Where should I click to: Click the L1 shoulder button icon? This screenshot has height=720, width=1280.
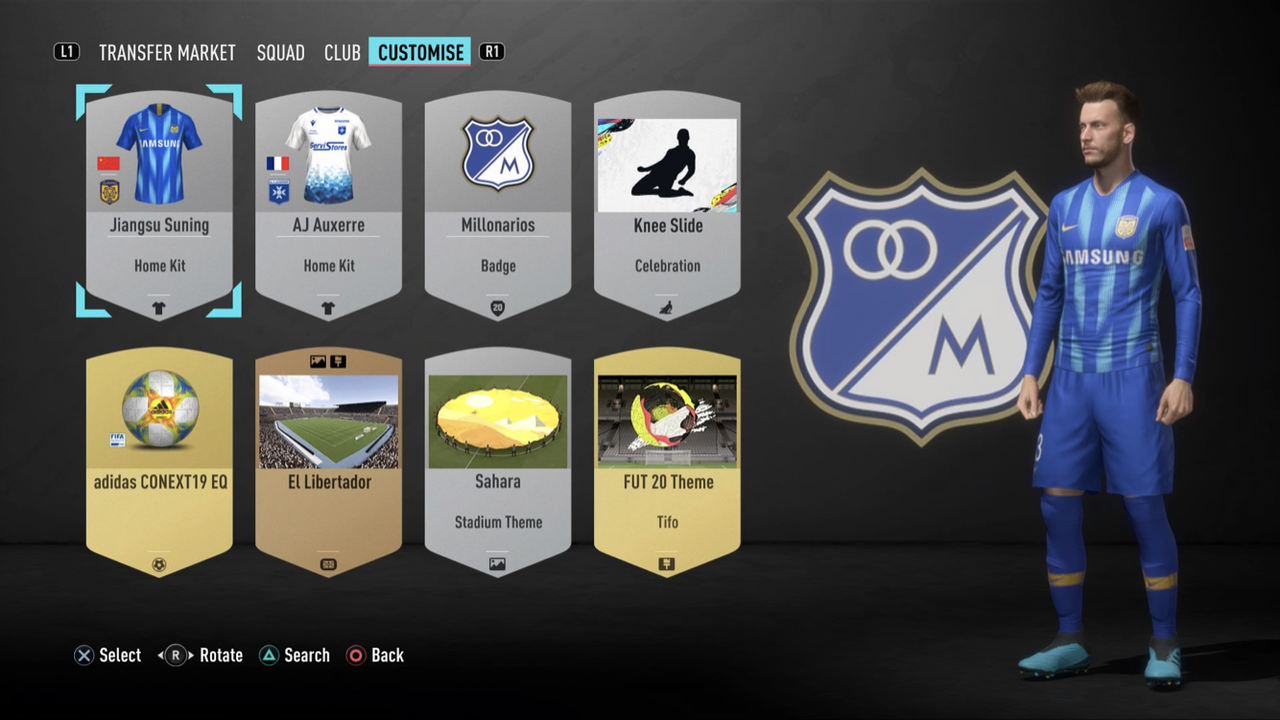[66, 52]
